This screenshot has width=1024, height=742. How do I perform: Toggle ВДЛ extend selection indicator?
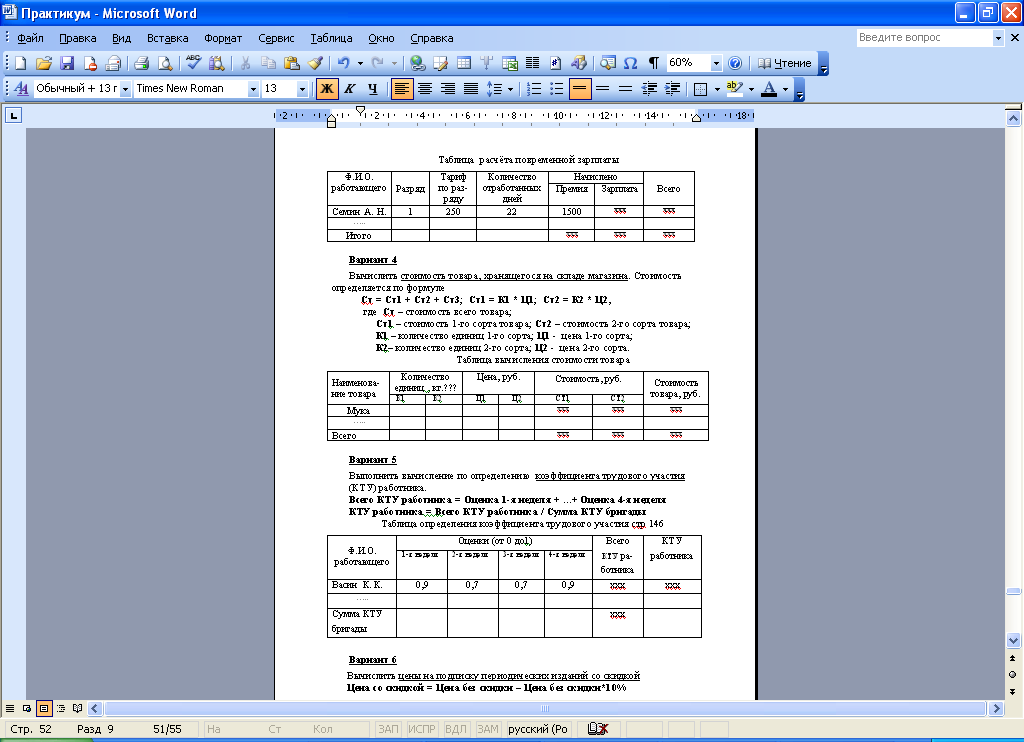point(456,729)
